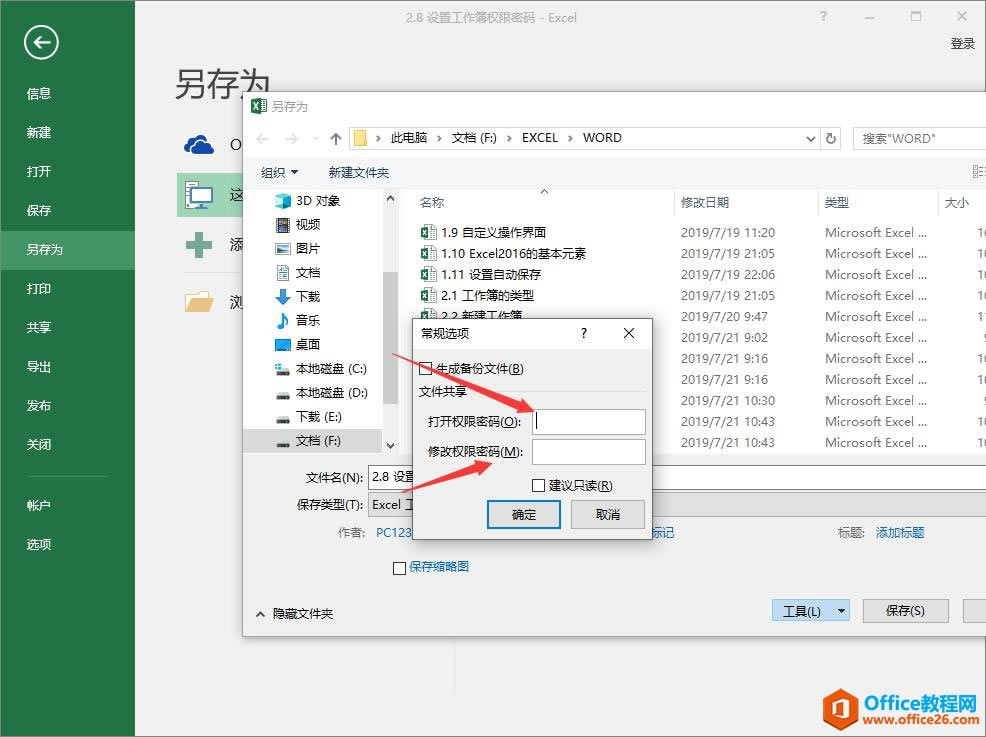Click the back navigation arrow

point(263,137)
